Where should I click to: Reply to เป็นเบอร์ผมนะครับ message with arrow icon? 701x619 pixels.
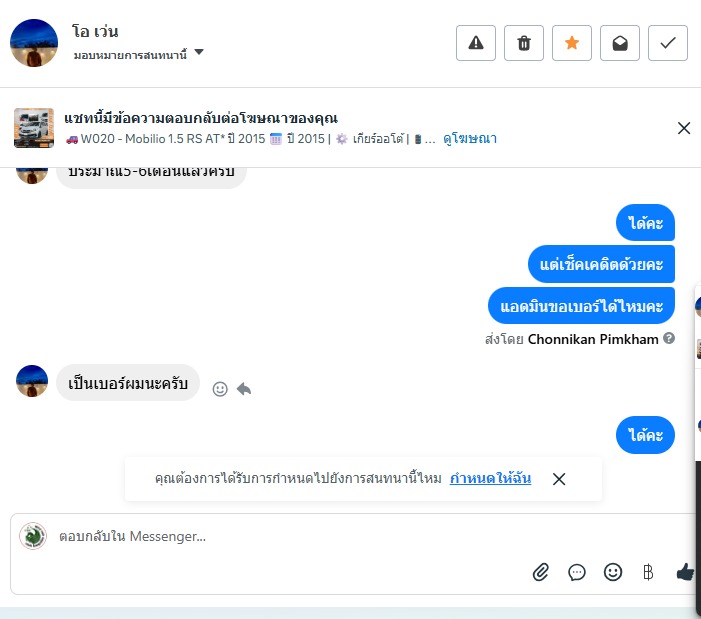click(x=244, y=389)
